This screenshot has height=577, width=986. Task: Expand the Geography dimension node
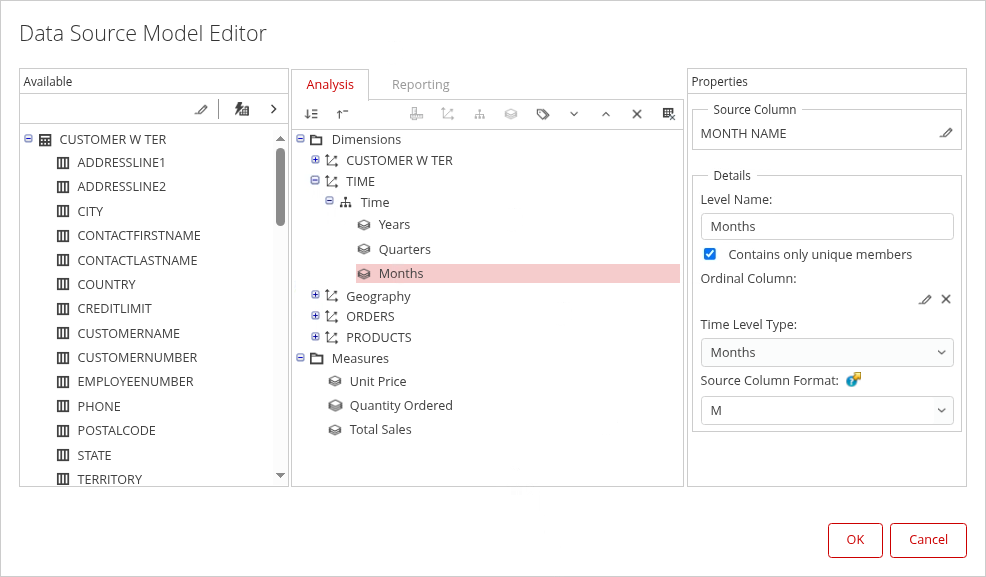pyautogui.click(x=316, y=296)
